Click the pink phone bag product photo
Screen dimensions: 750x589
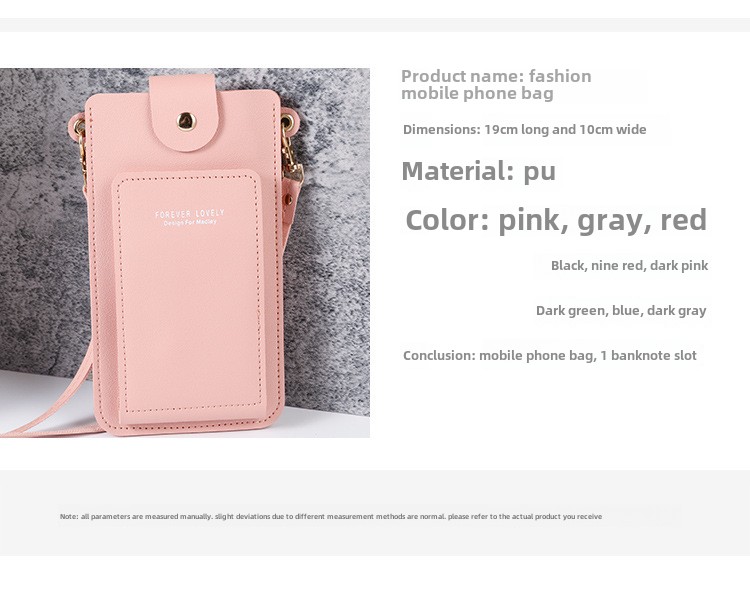pos(185,253)
